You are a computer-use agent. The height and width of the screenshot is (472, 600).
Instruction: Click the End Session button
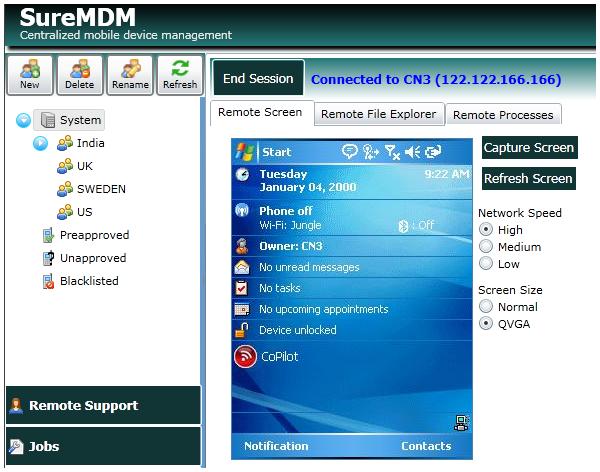tap(258, 78)
